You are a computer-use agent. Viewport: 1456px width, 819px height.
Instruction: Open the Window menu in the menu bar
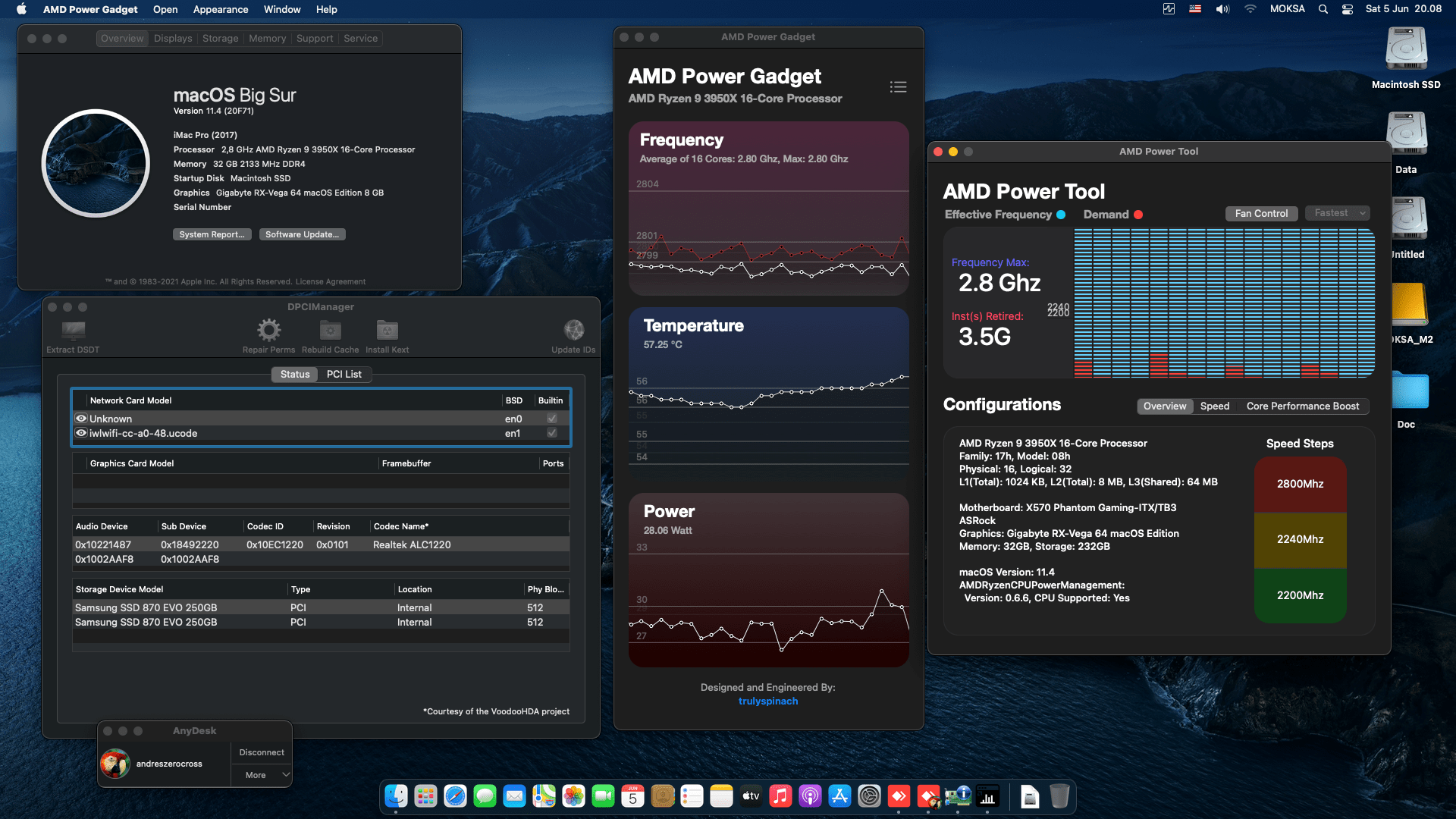coord(282,9)
